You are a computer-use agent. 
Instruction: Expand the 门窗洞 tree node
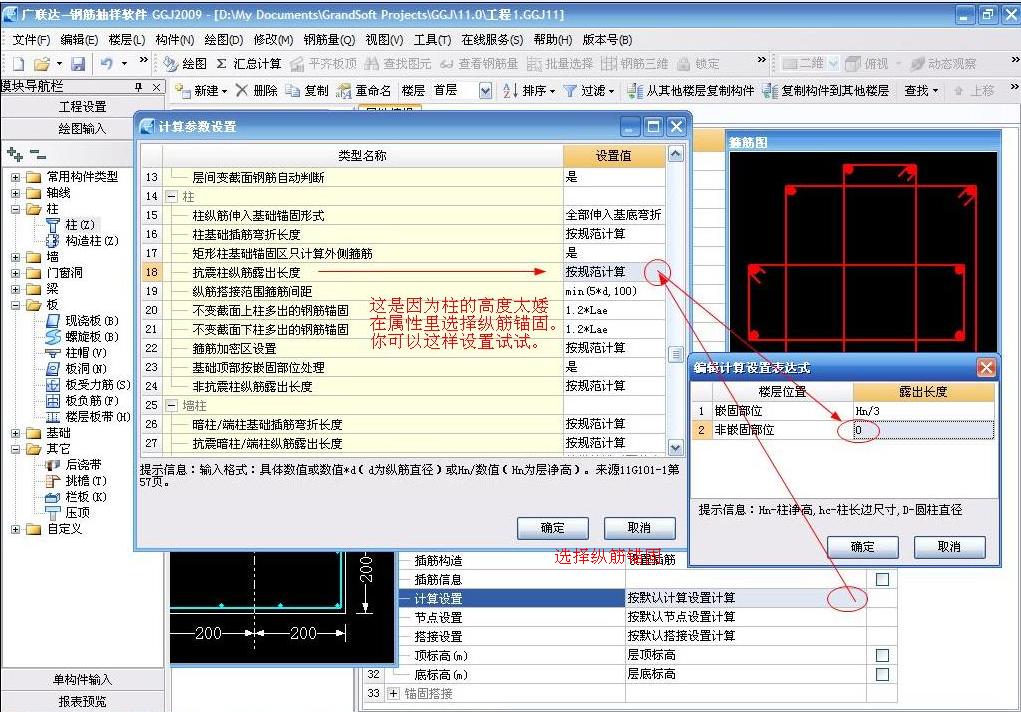[x=15, y=273]
